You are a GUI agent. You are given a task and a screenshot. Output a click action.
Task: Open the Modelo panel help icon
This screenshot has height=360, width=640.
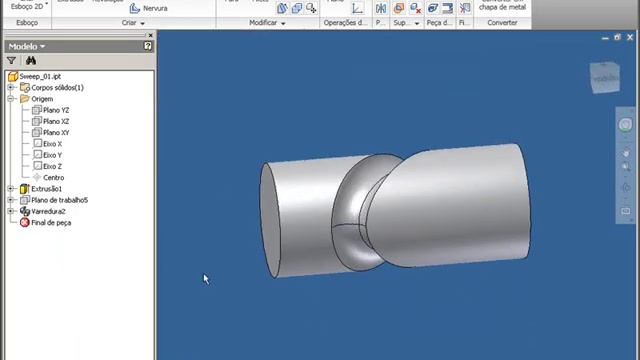pyautogui.click(x=148, y=46)
